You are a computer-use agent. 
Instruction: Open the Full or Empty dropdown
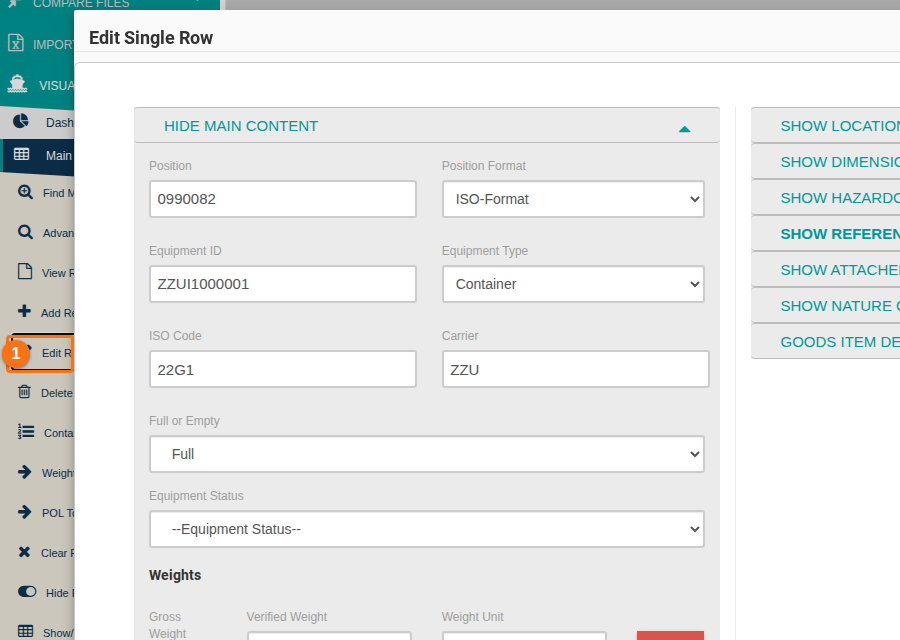pyautogui.click(x=426, y=454)
